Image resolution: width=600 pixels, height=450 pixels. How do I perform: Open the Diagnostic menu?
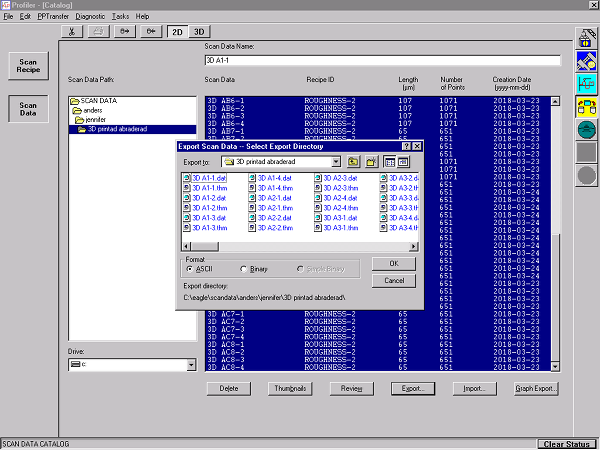89,17
